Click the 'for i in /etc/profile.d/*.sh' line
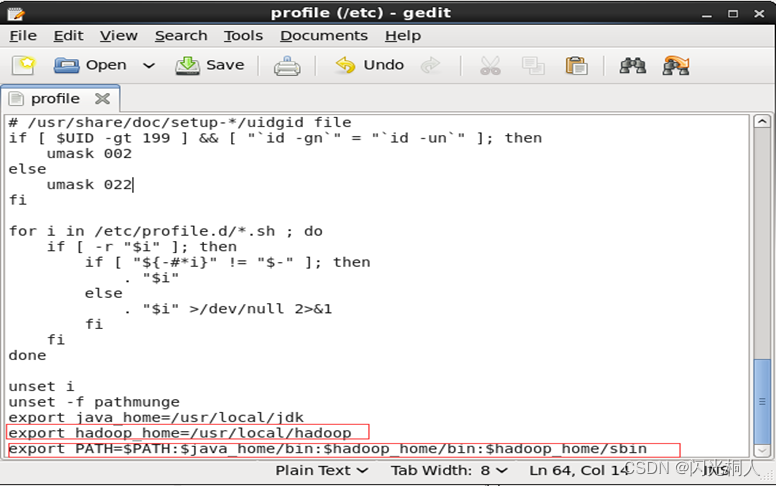Viewport: 776px width, 486px height. point(166,231)
